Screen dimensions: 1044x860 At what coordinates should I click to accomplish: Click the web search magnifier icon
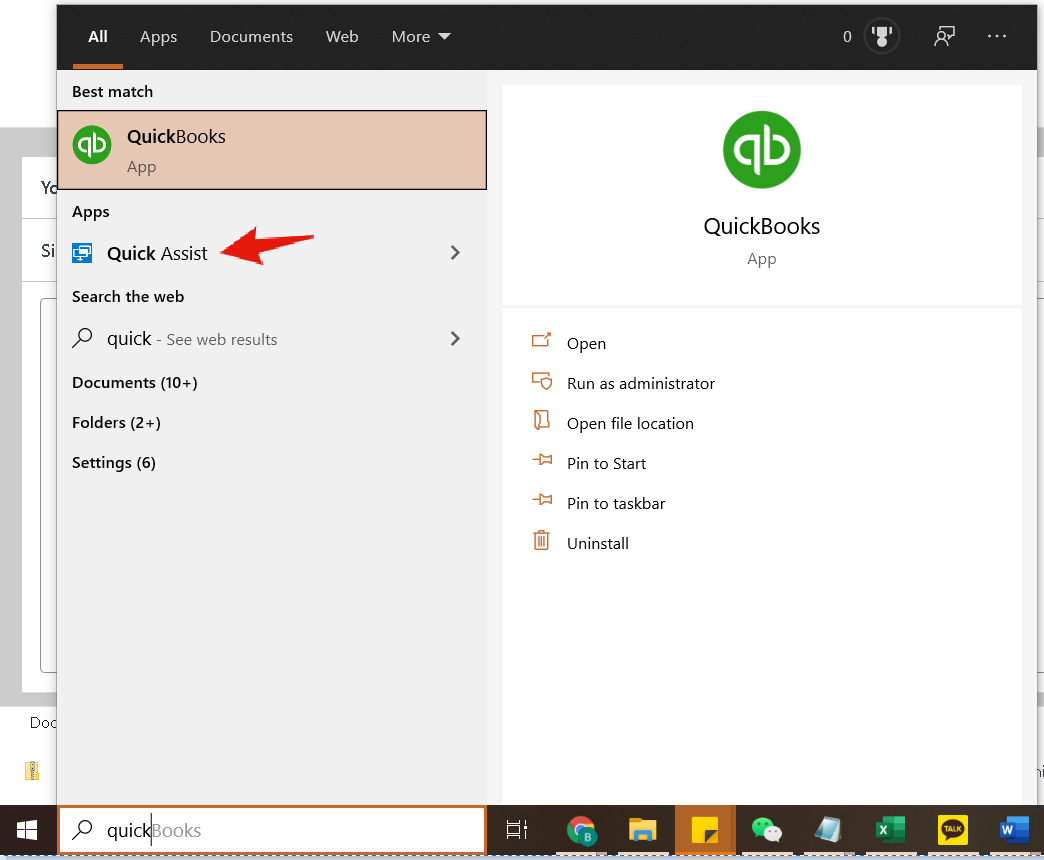point(82,338)
